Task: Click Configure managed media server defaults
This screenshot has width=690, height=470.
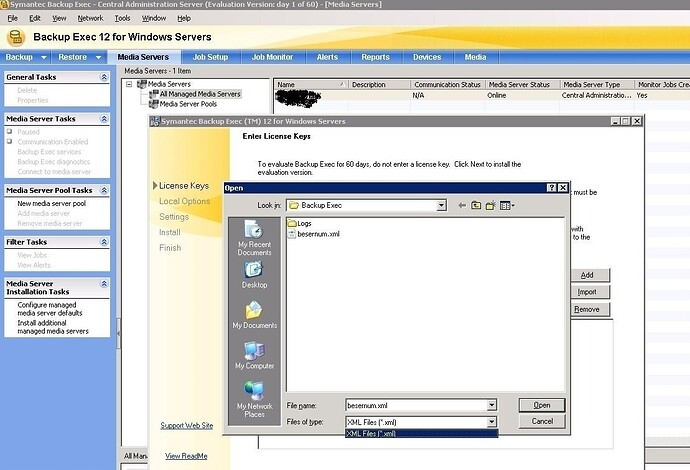Action: tap(50, 309)
